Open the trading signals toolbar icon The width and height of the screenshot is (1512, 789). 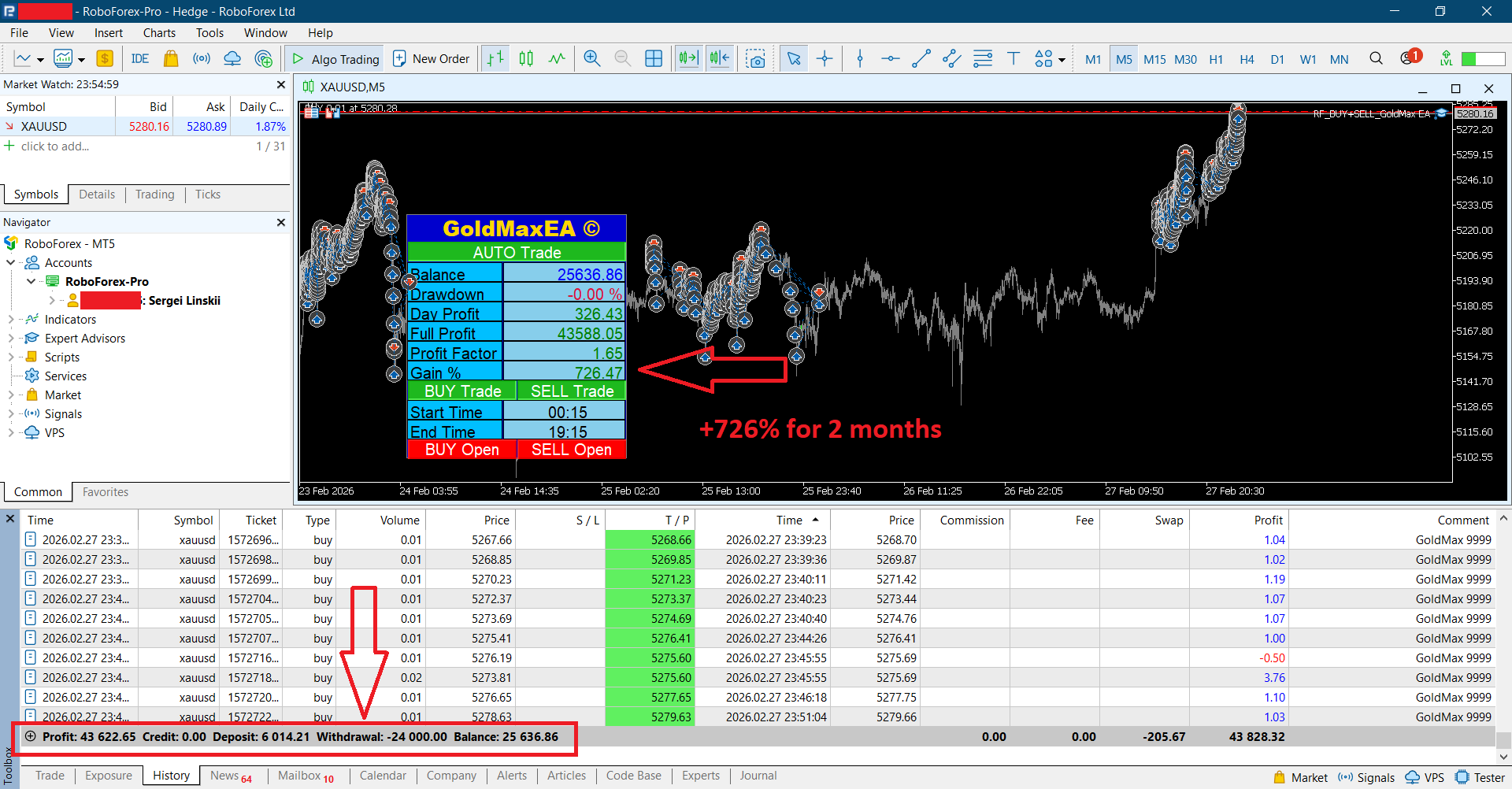pyautogui.click(x=202, y=59)
